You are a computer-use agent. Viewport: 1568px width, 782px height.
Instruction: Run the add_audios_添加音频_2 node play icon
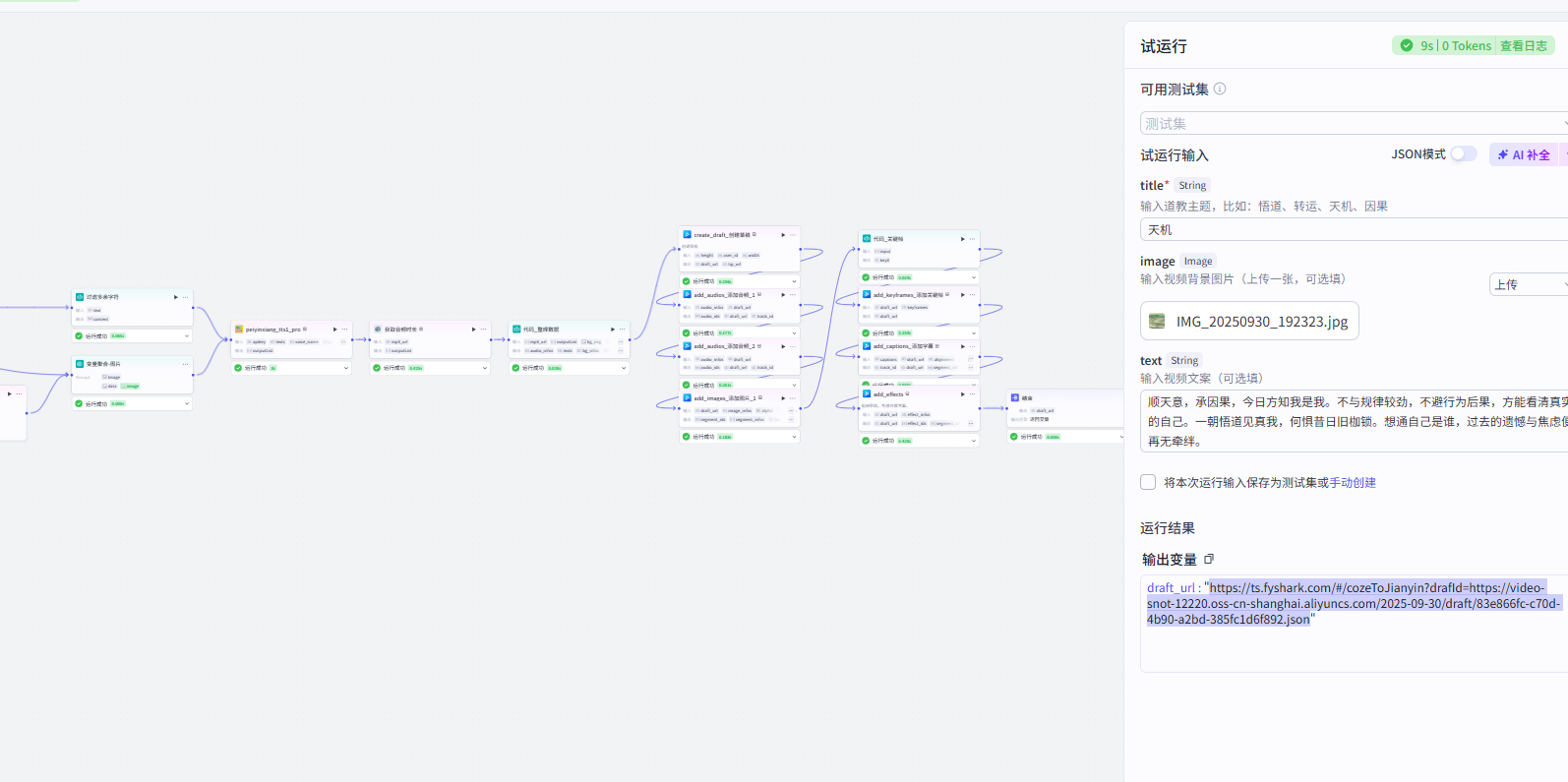(x=783, y=346)
